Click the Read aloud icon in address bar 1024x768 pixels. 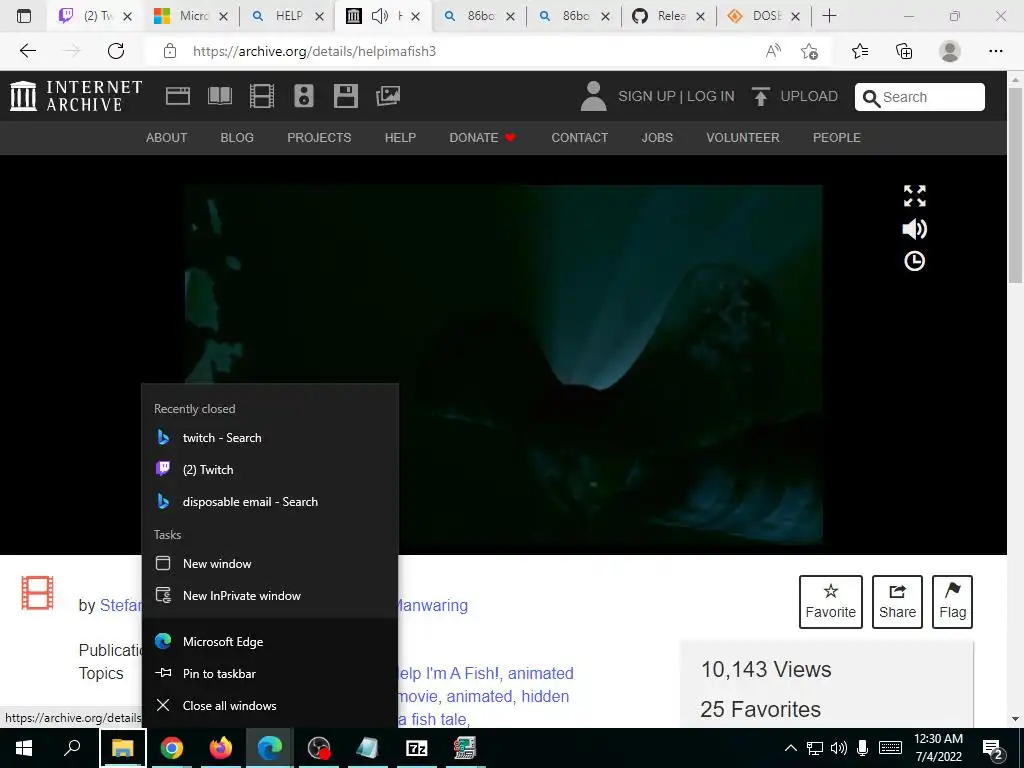pos(773,51)
